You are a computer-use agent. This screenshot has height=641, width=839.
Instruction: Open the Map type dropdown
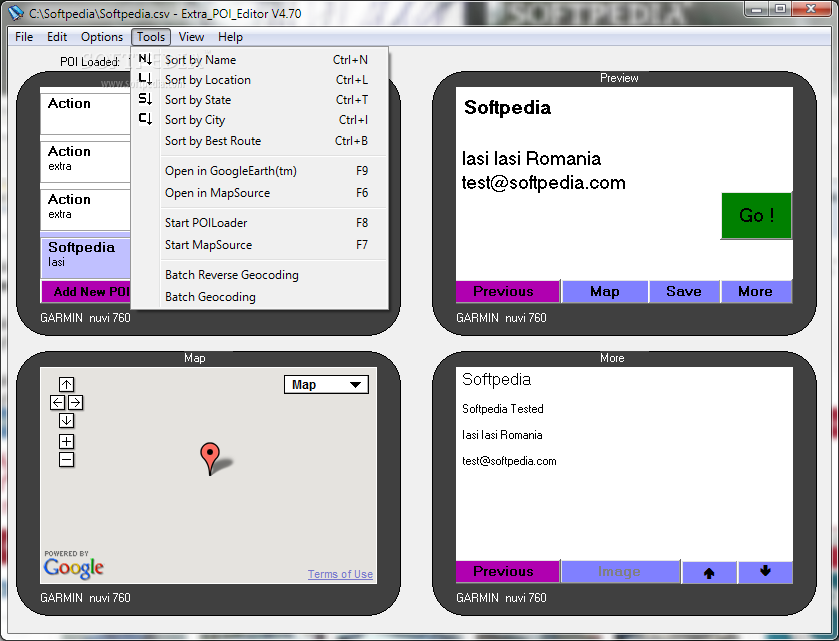pyautogui.click(x=326, y=385)
